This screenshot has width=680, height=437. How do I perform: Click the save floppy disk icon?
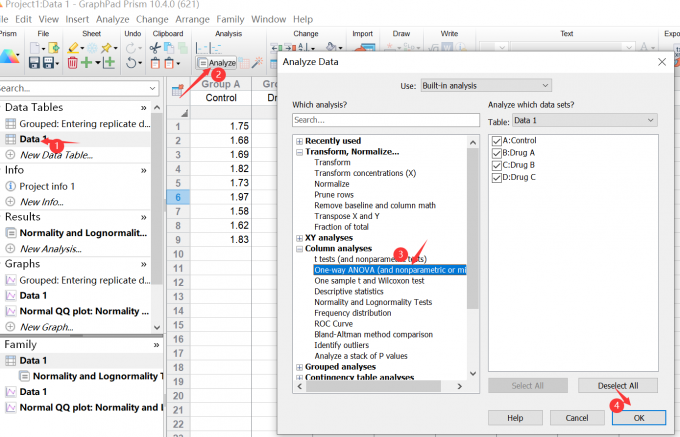click(x=36, y=63)
